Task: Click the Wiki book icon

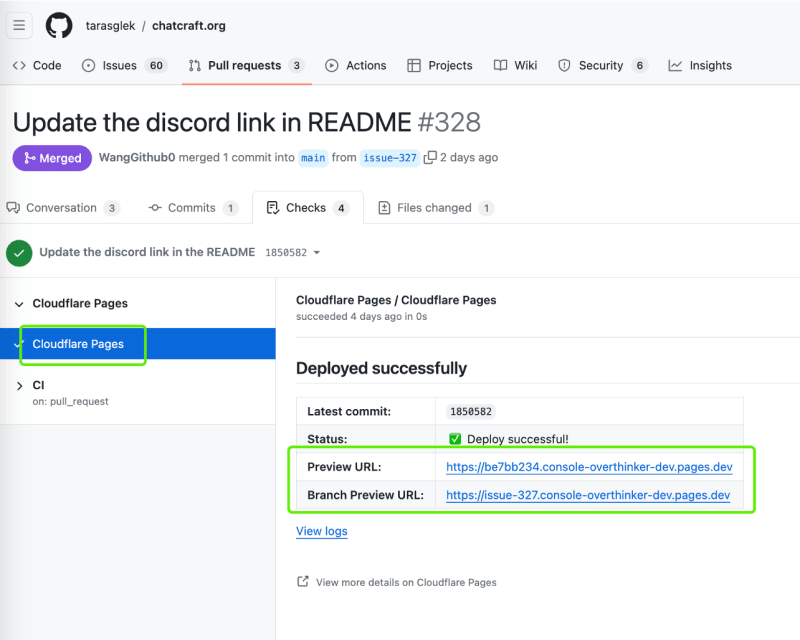Action: tap(501, 65)
